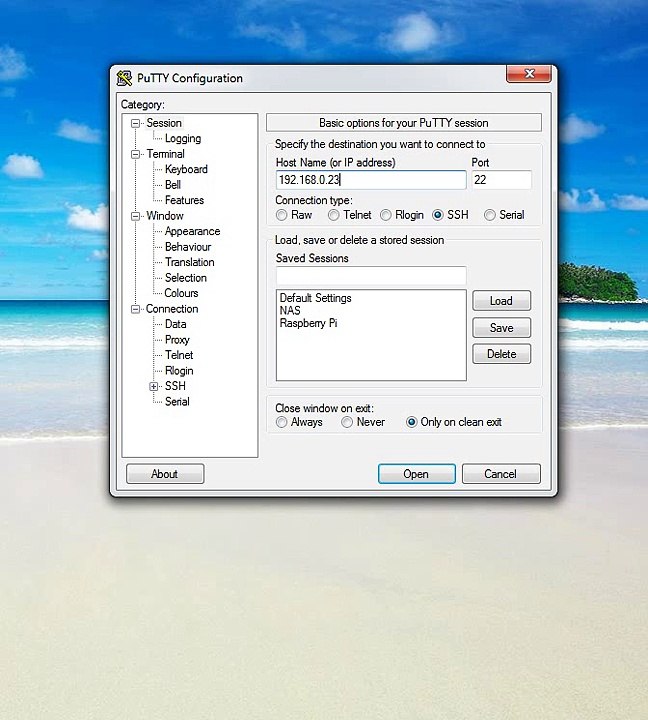This screenshot has height=720, width=648.
Task: Select Default Settings in saved sessions
Action: [x=316, y=298]
